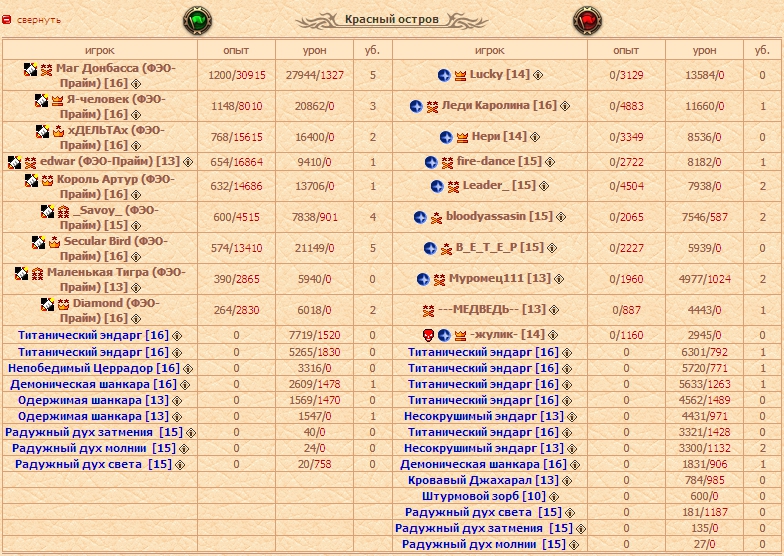Open player Леди Каролина link
The width and height of the screenshot is (784, 556).
click(x=499, y=106)
